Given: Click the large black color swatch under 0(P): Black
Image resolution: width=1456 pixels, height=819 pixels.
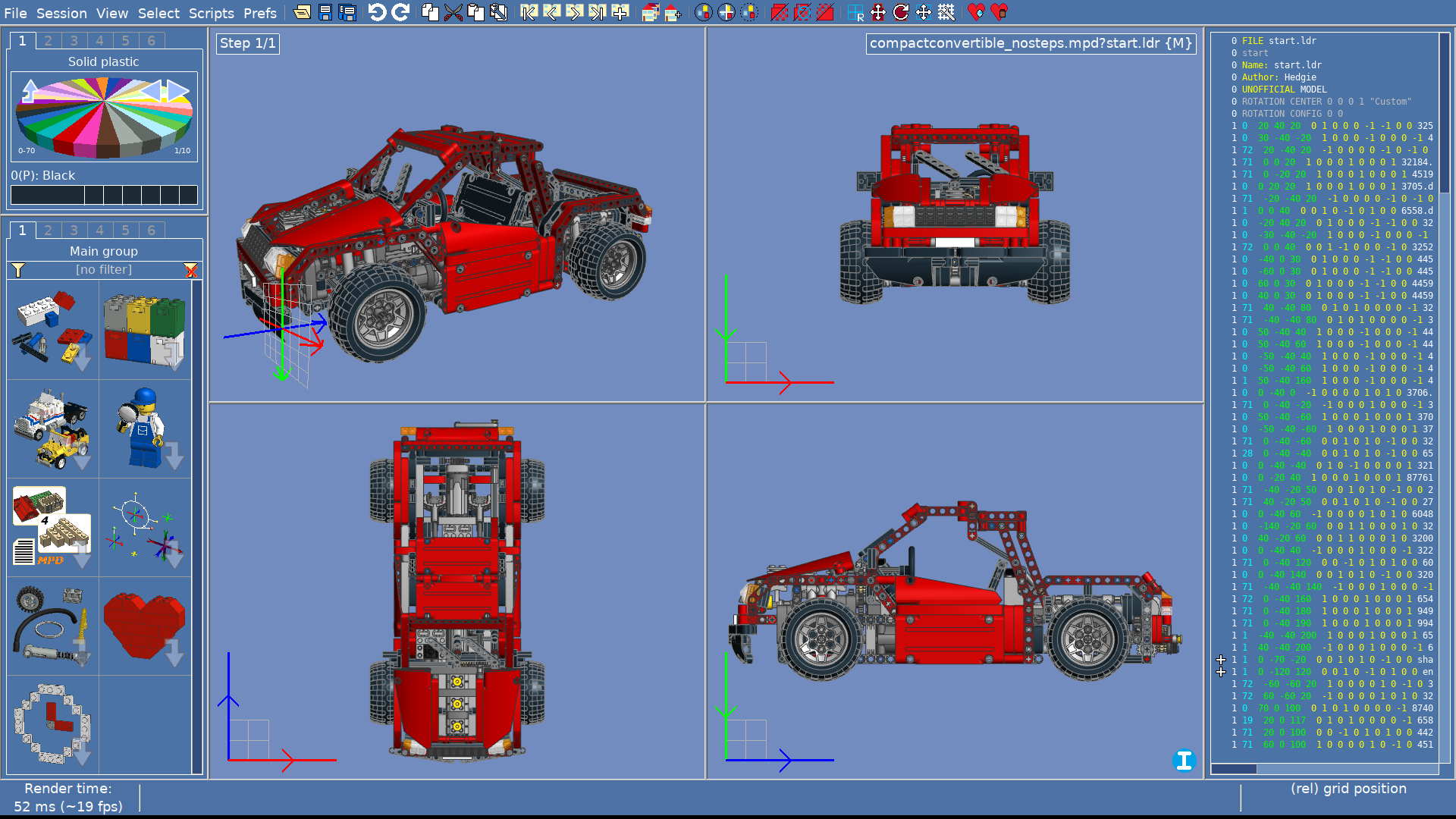Looking at the screenshot, I should (x=47, y=195).
